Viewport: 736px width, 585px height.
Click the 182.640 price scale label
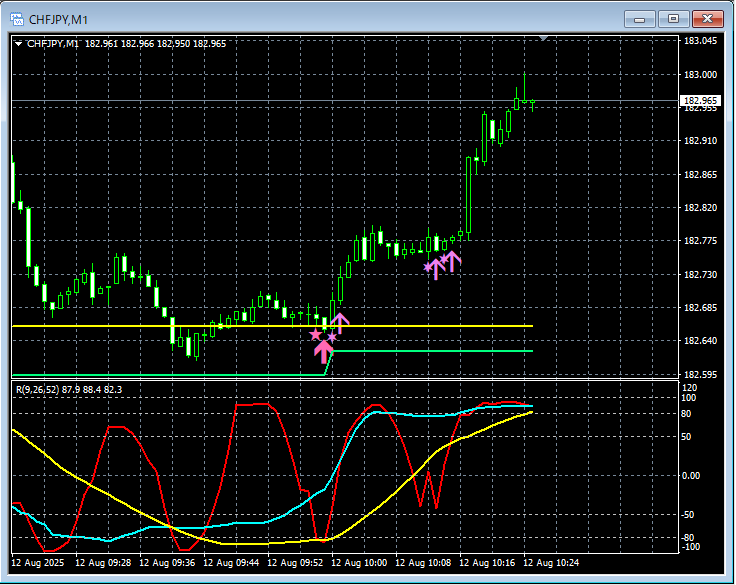coord(700,341)
